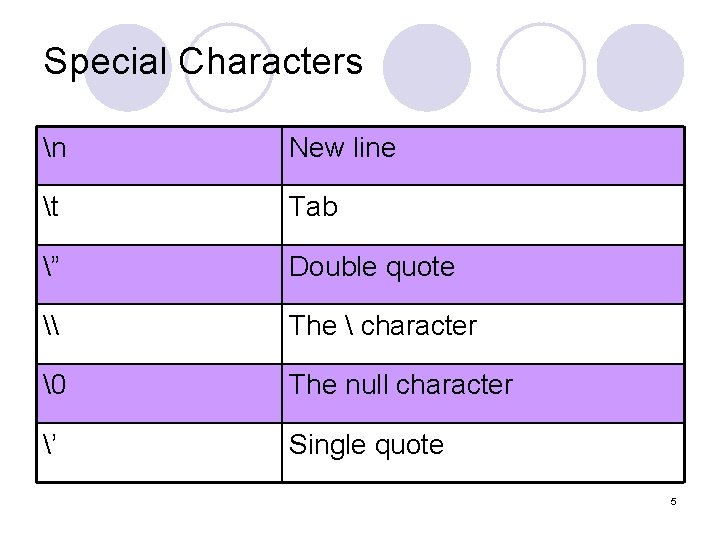The width and height of the screenshot is (720, 540).
Task: Click the \" escape sequence cell
Action: (x=159, y=275)
